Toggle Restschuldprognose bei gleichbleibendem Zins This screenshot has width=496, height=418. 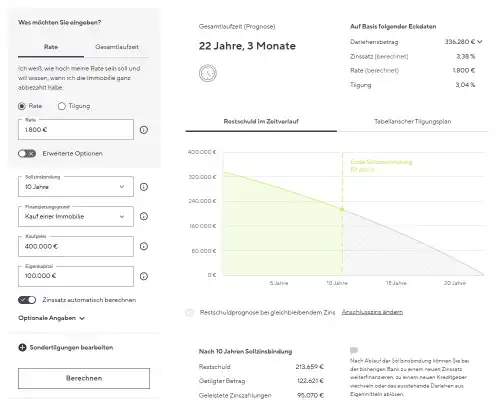[189, 313]
